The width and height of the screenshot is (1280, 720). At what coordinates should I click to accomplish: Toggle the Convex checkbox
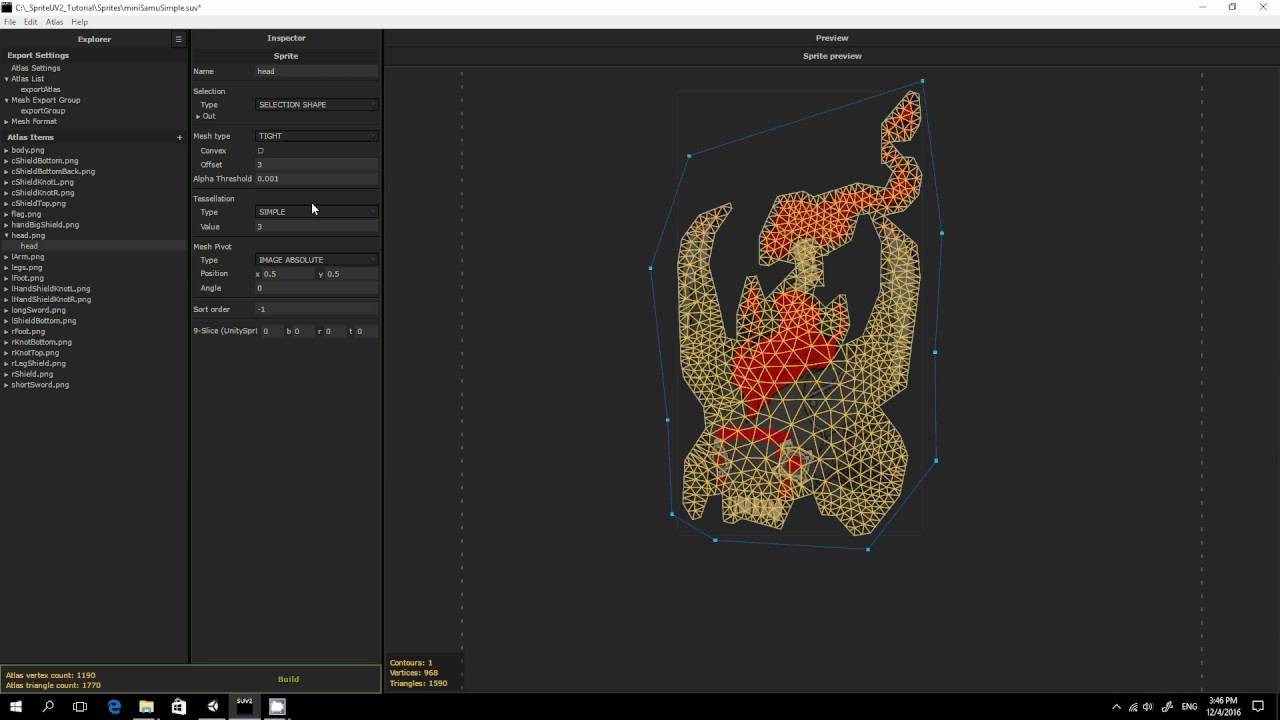(x=258, y=150)
